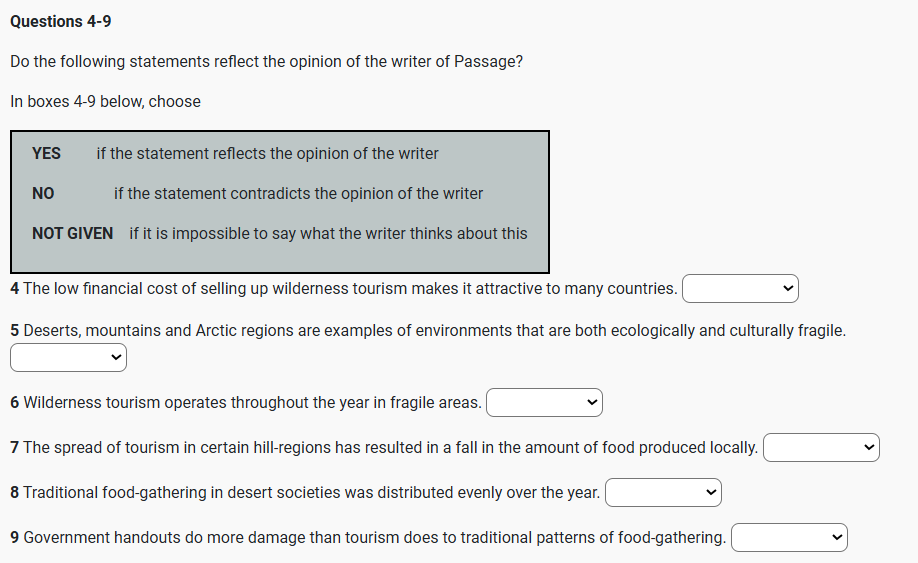Expand the question 8 answer selector
Viewport: 918px width, 563px height.
[x=663, y=493]
